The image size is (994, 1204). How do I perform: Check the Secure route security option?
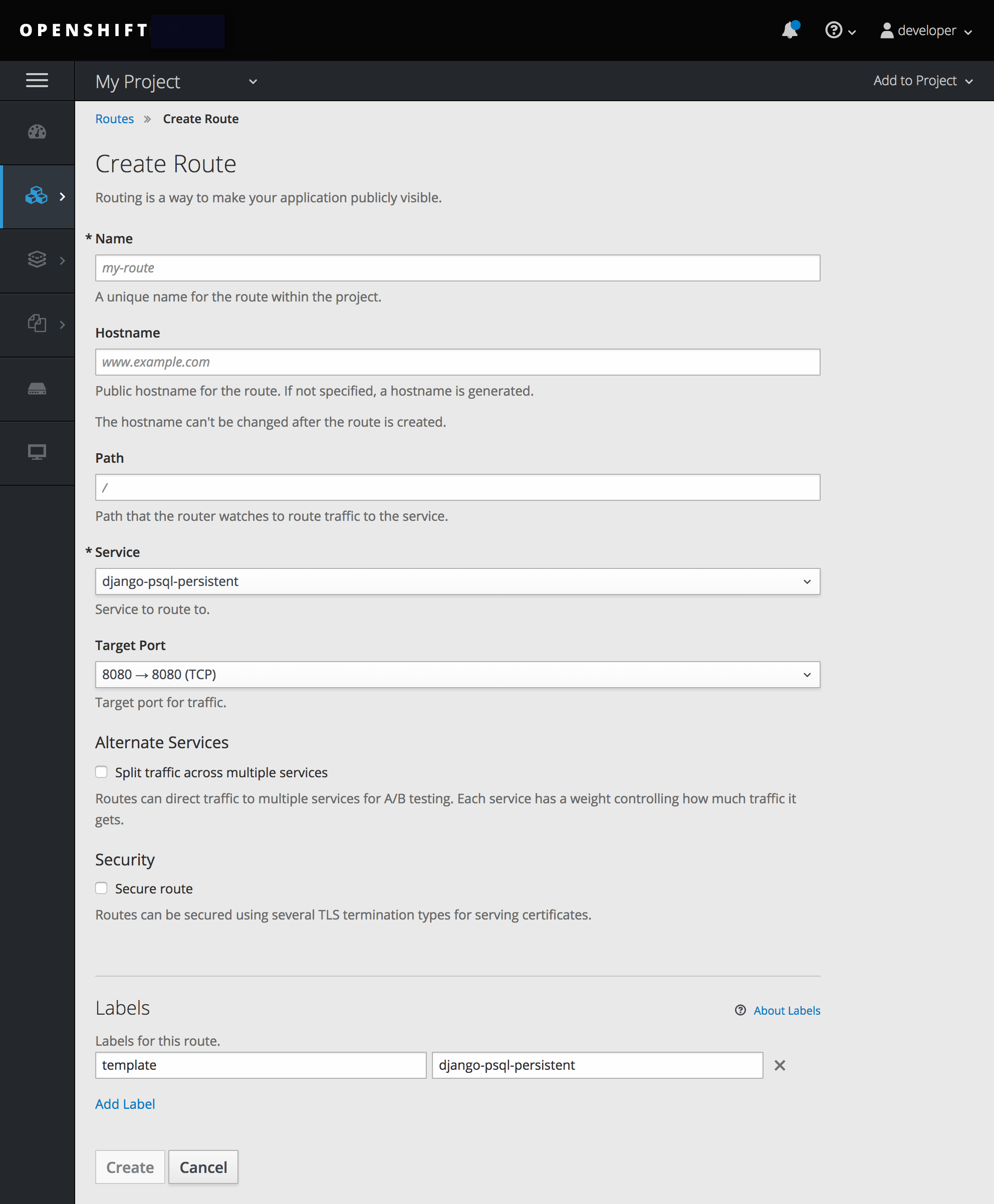tap(102, 888)
